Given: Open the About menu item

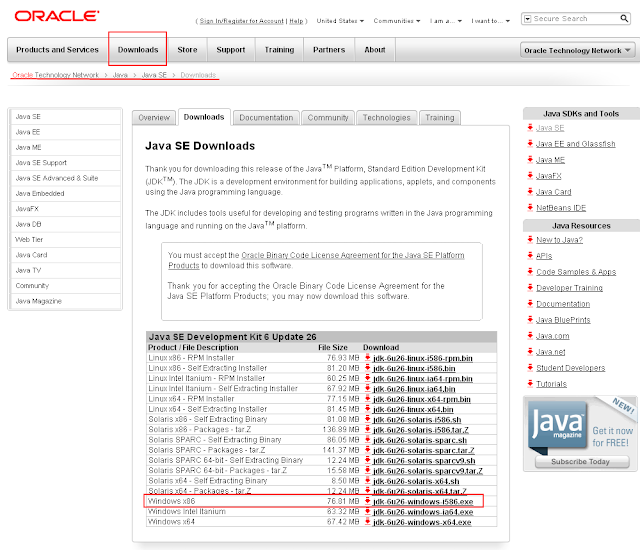Looking at the screenshot, I should (375, 50).
